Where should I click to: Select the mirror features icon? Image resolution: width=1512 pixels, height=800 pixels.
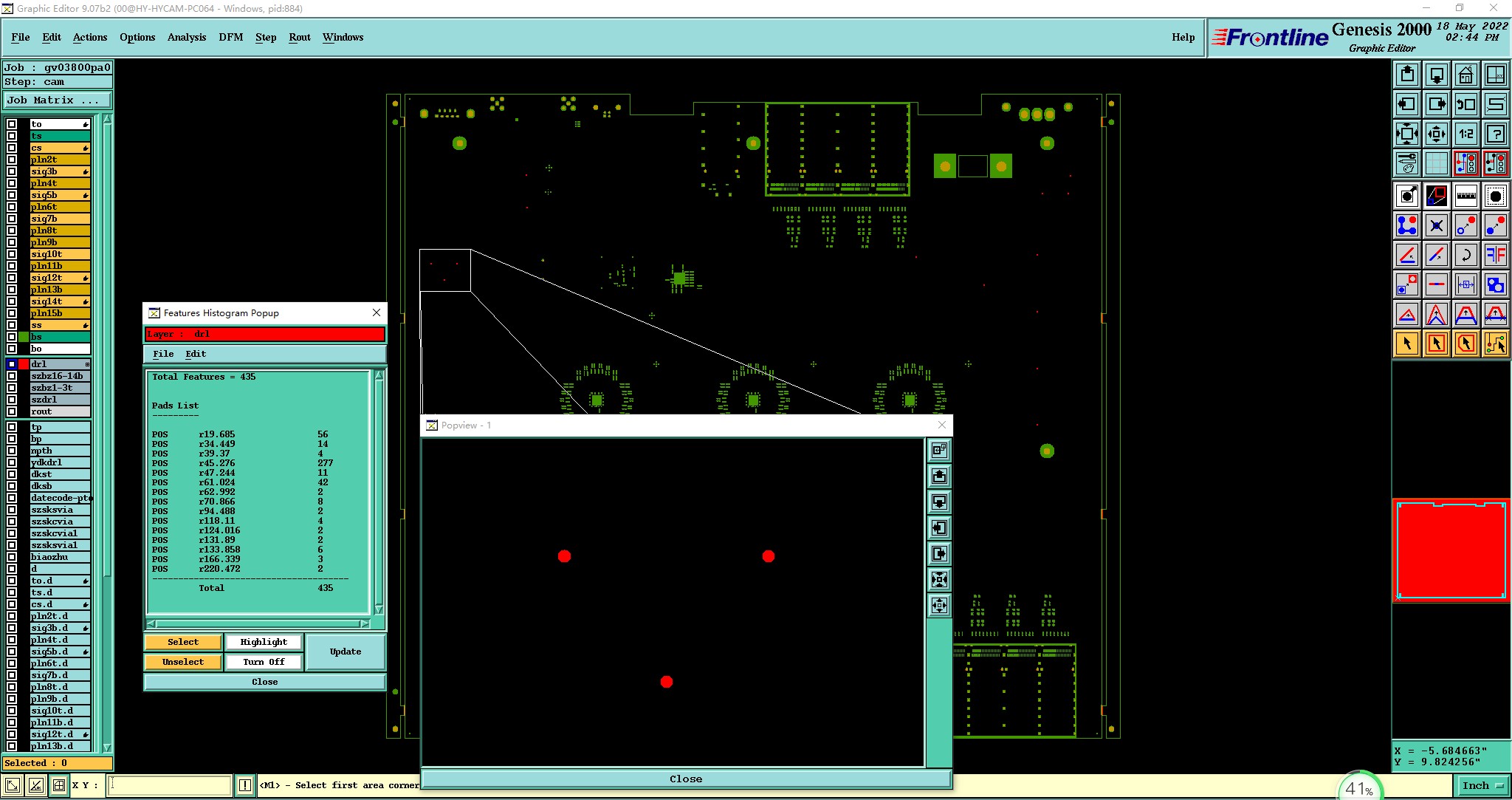pyautogui.click(x=1495, y=255)
